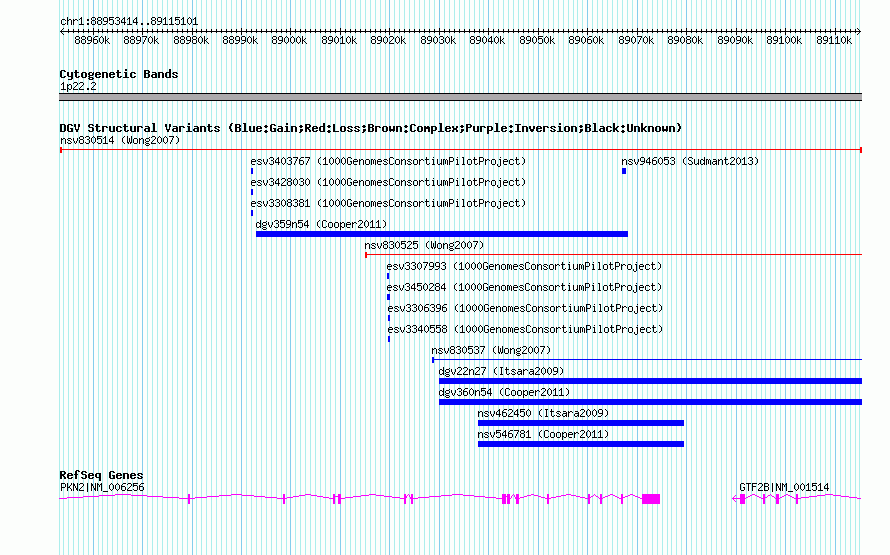Click the nsv462450 blue gain bar

tap(581, 423)
